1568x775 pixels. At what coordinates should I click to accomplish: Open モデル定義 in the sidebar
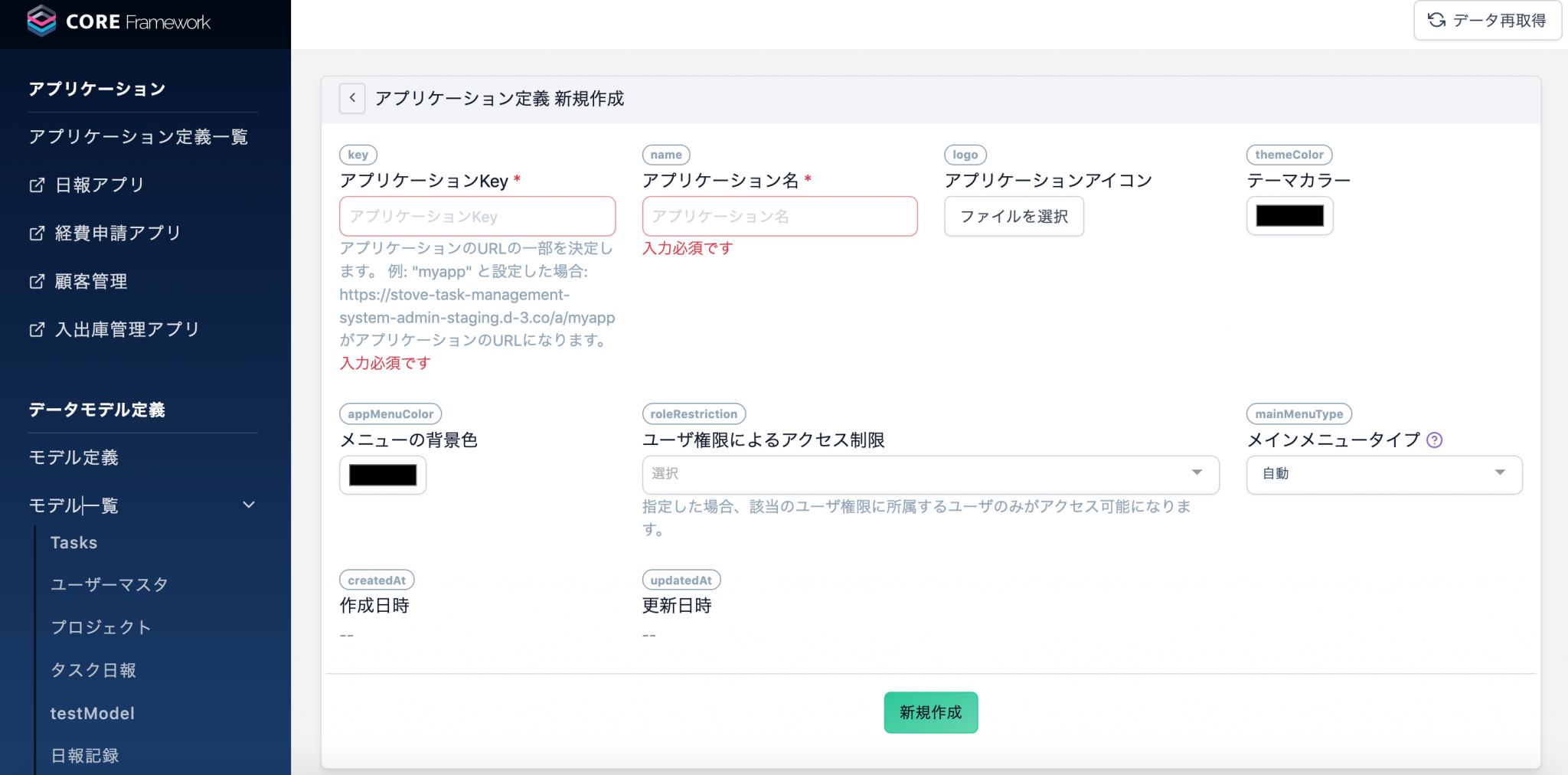tap(74, 457)
